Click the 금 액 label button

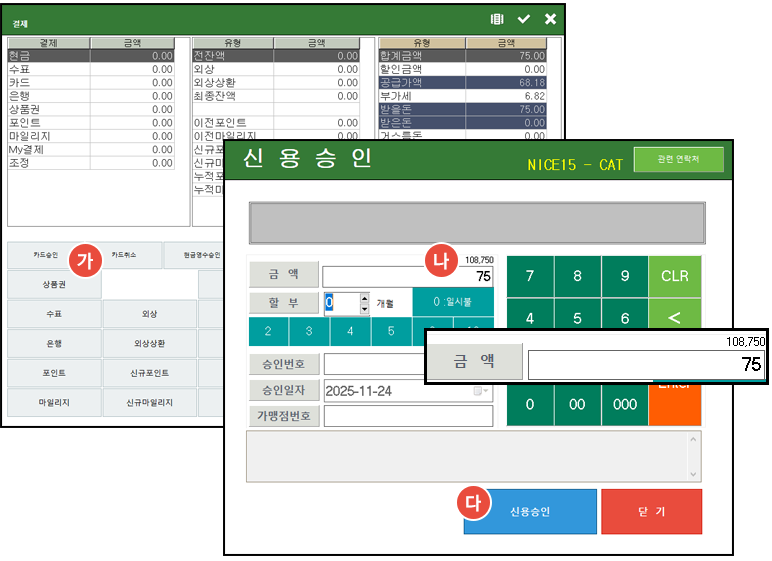[x=284, y=274]
